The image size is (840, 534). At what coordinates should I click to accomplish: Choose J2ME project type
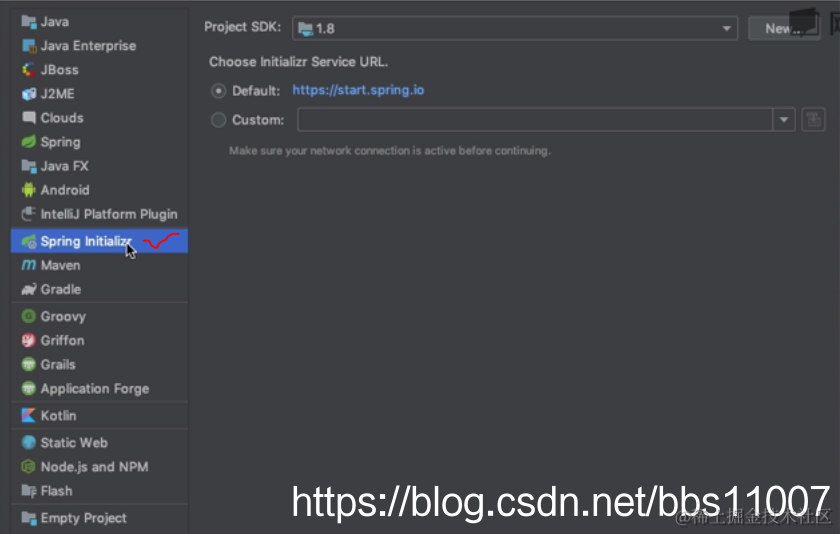tap(57, 94)
